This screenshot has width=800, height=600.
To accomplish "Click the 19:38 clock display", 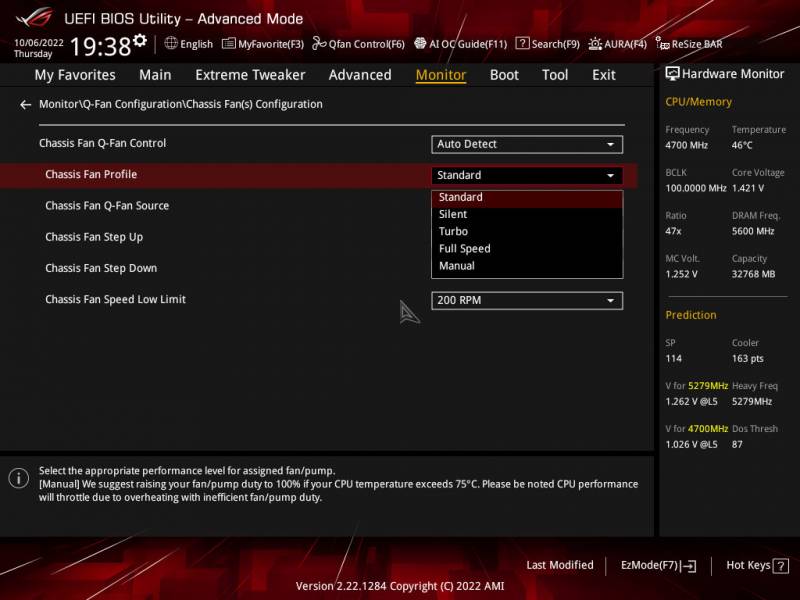I will click(x=101, y=46).
